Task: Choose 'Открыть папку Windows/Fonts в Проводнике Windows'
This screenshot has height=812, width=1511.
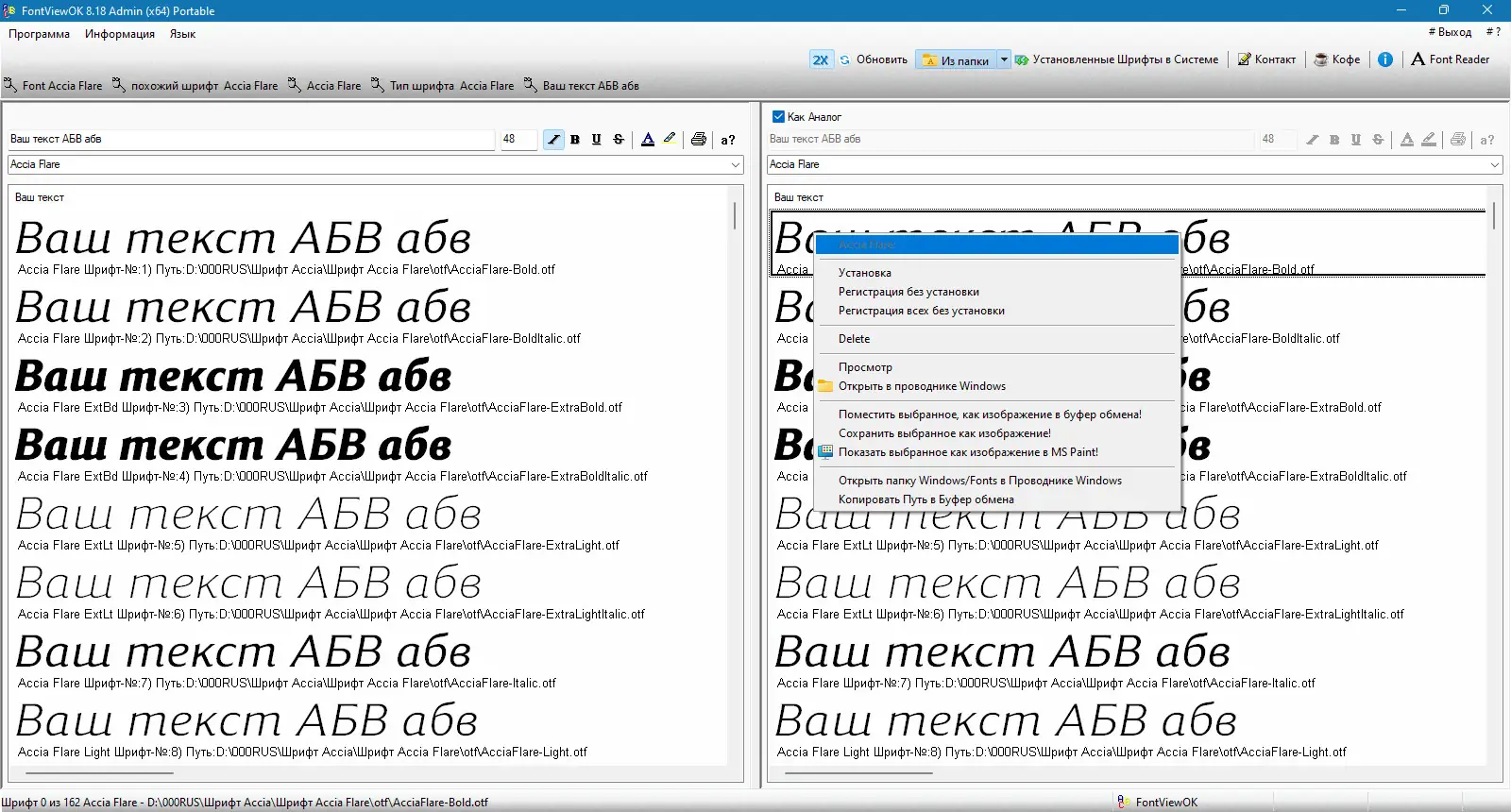Action: click(x=997, y=481)
